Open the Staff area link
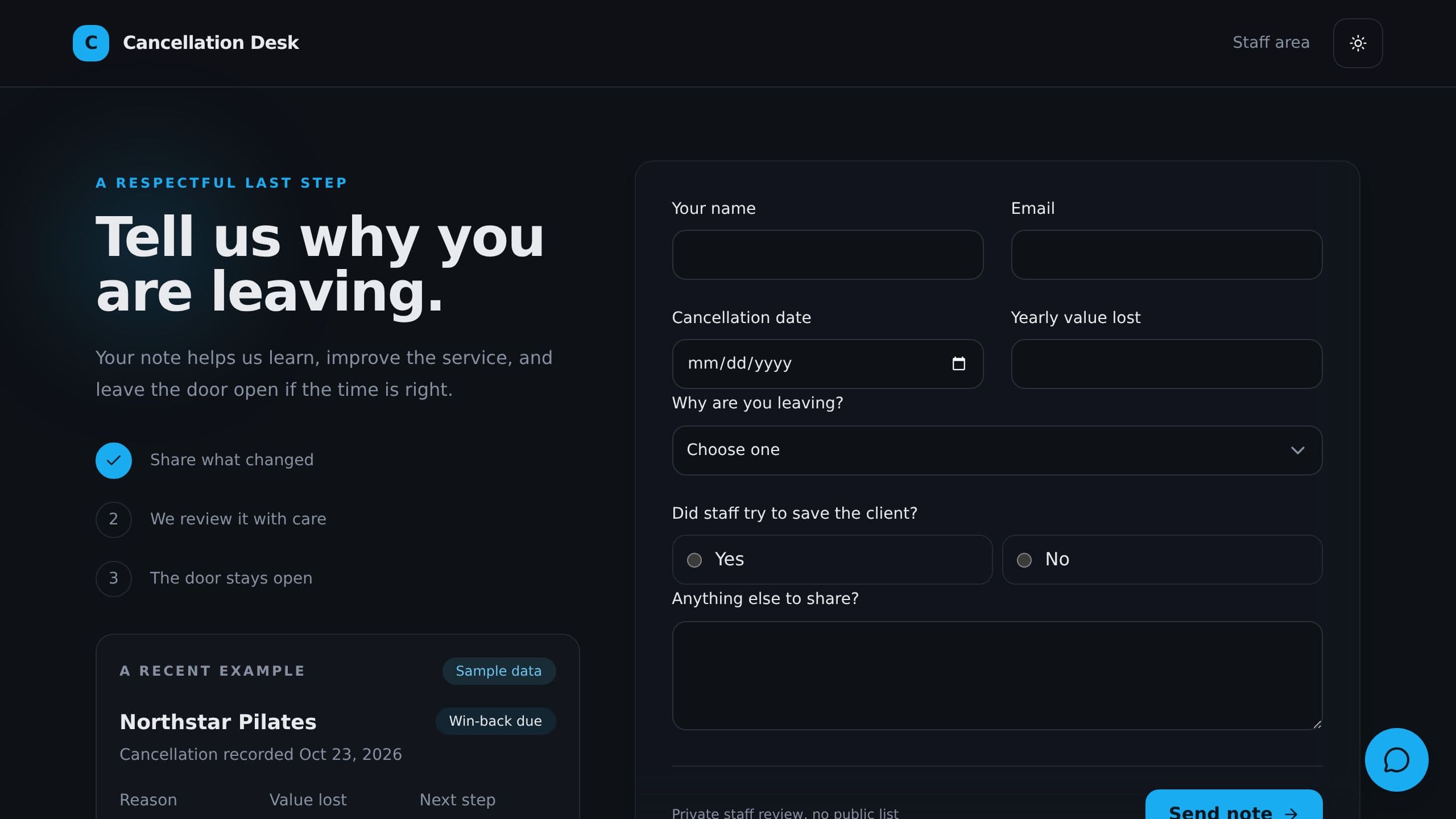The height and width of the screenshot is (819, 1456). click(1271, 43)
